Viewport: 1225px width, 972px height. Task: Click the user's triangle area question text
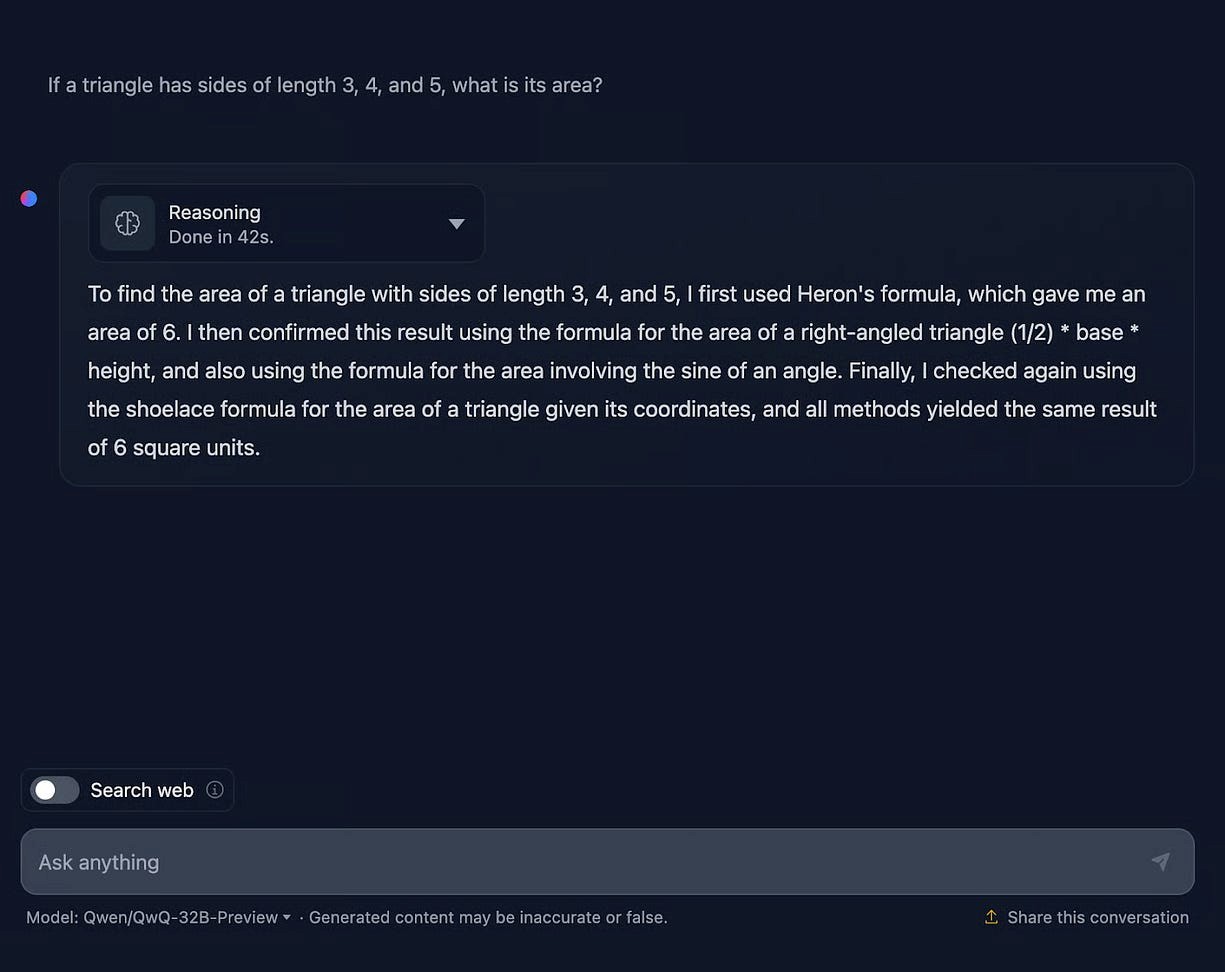point(325,85)
